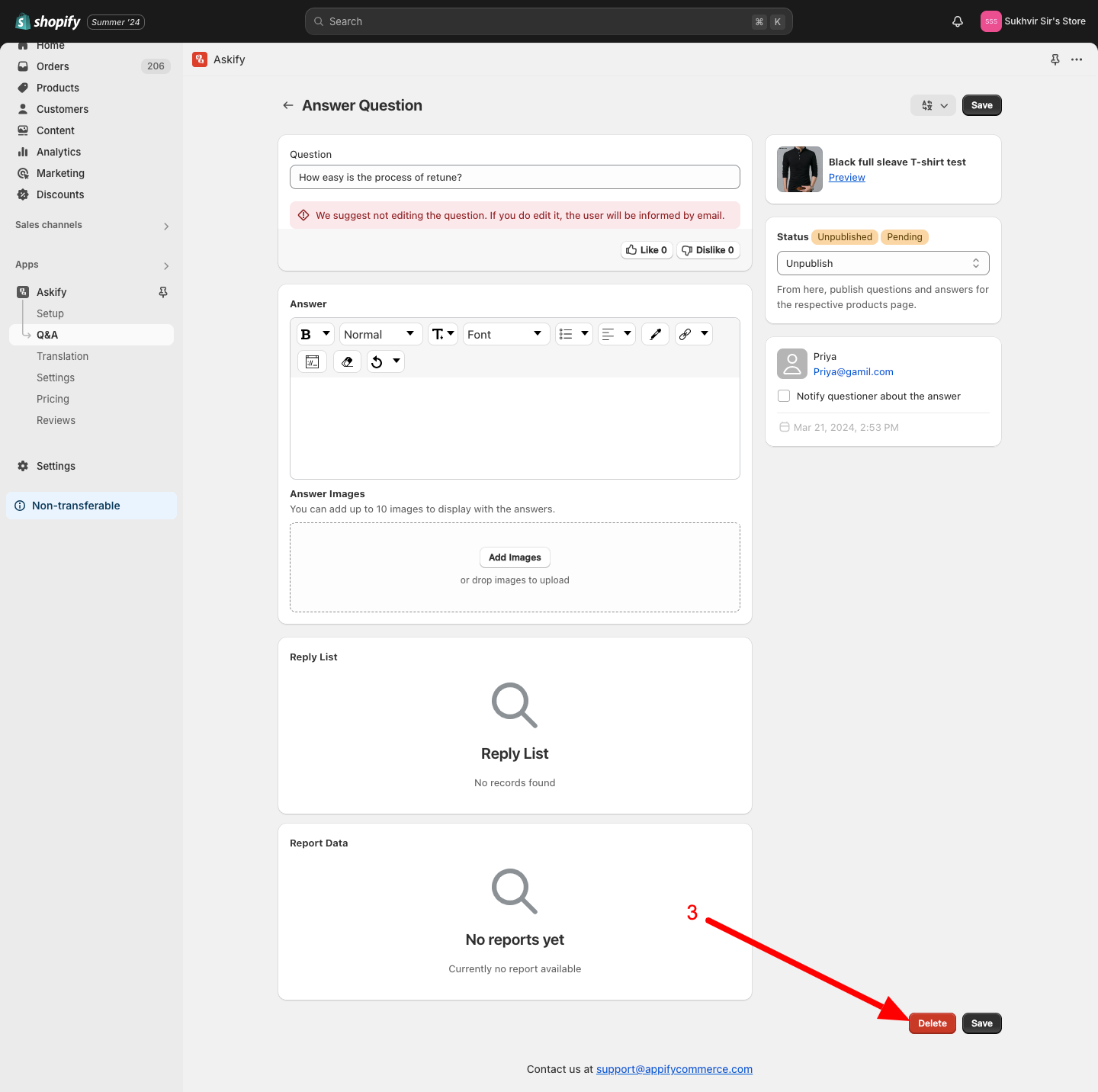Click the Orders count badge 206

pos(156,66)
